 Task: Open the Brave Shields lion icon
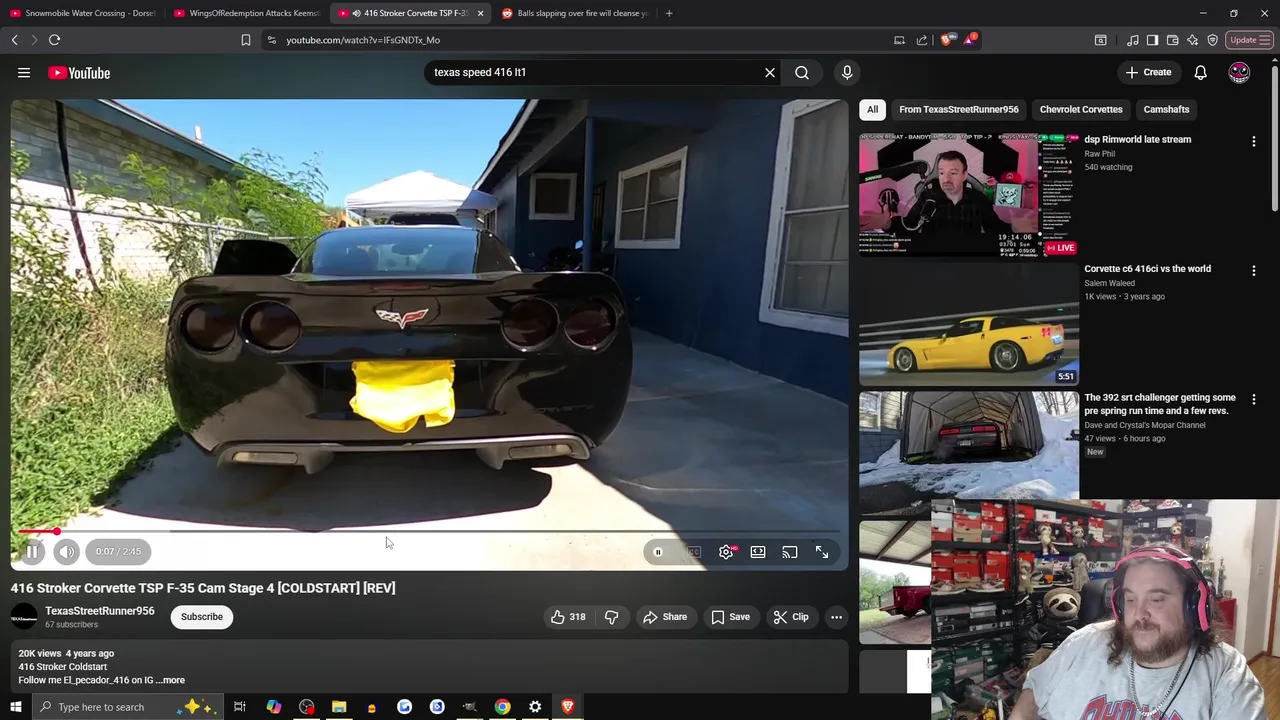coord(946,40)
